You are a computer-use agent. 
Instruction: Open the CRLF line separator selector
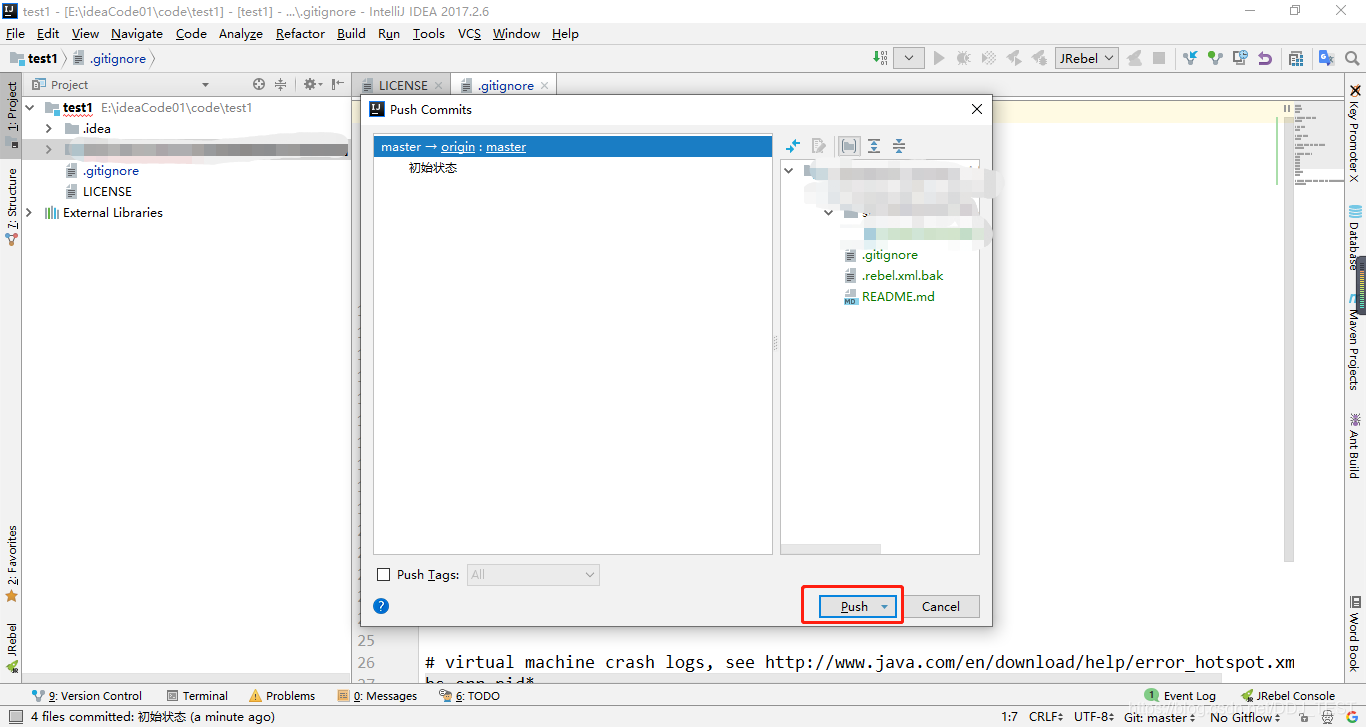coord(1047,717)
